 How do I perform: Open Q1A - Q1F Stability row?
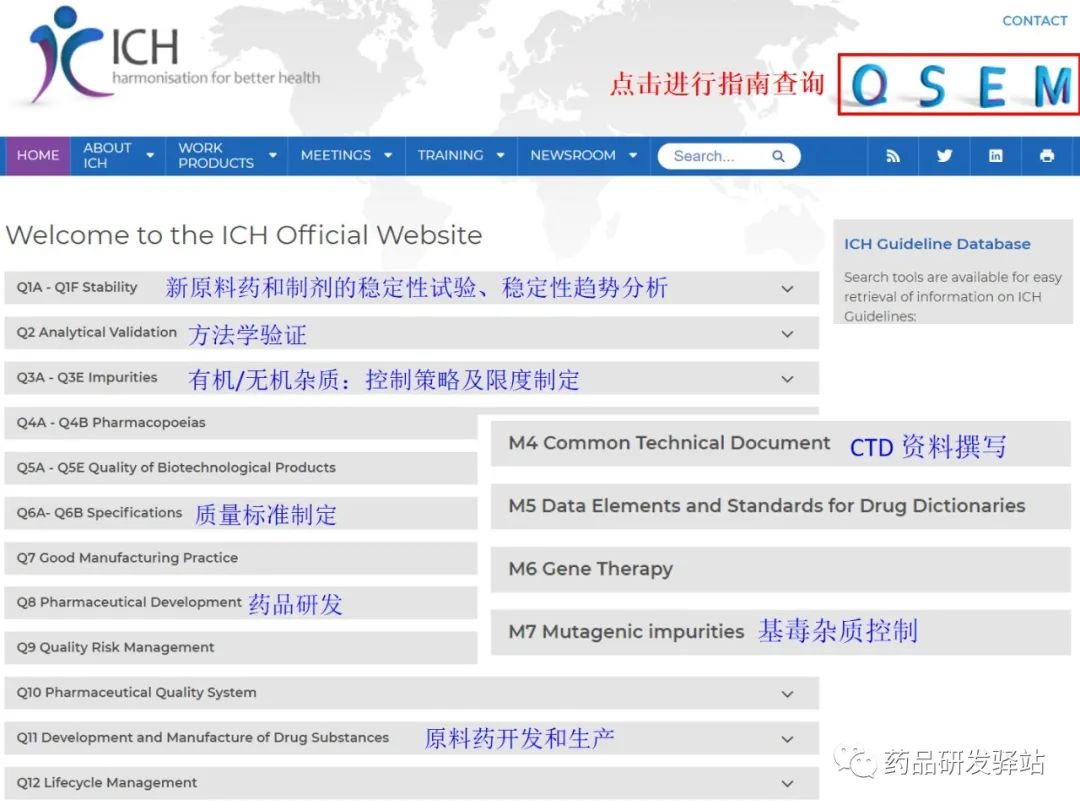click(411, 288)
